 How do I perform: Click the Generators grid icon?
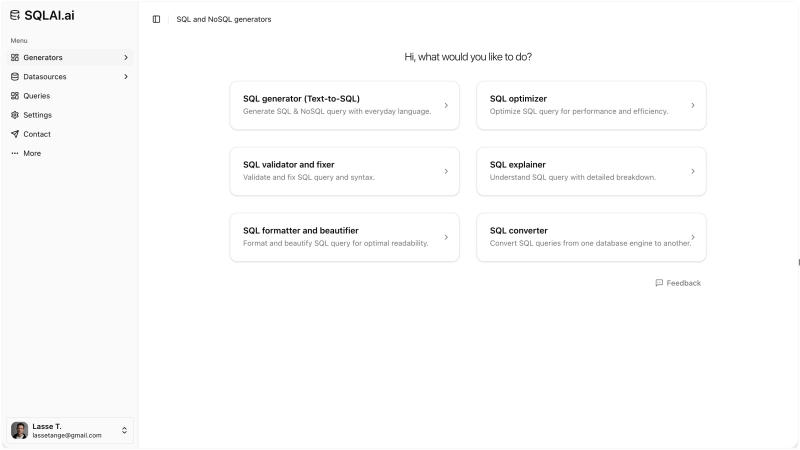(15, 58)
